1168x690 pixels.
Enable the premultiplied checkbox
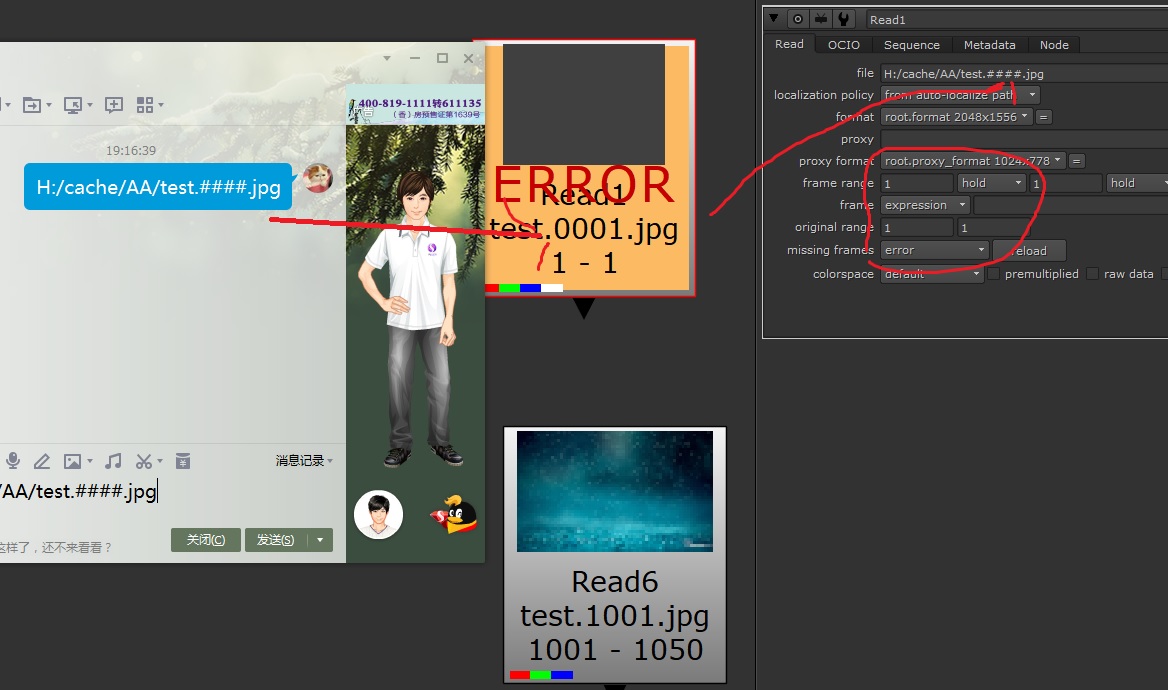pos(994,274)
